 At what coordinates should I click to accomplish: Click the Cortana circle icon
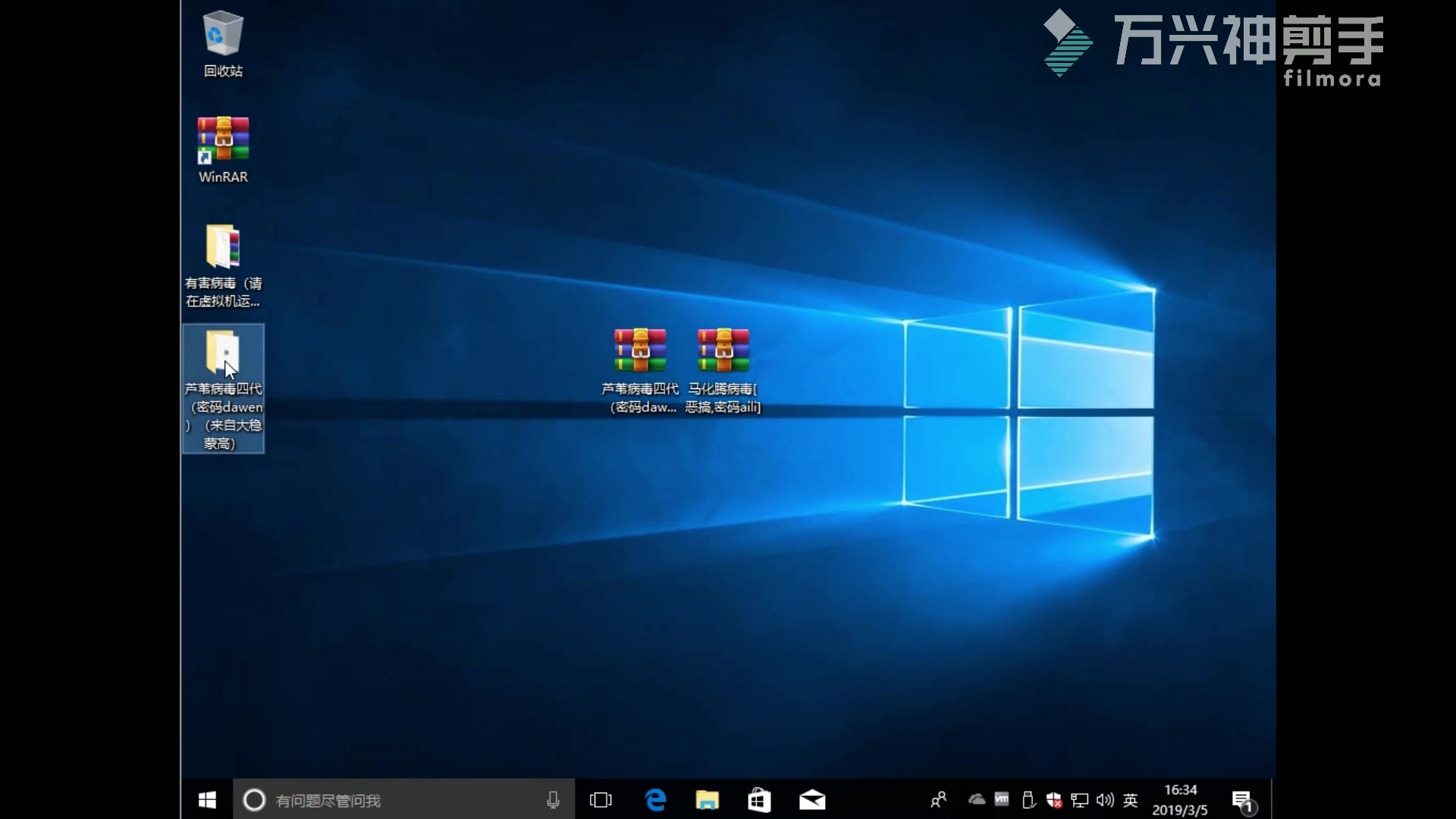254,800
